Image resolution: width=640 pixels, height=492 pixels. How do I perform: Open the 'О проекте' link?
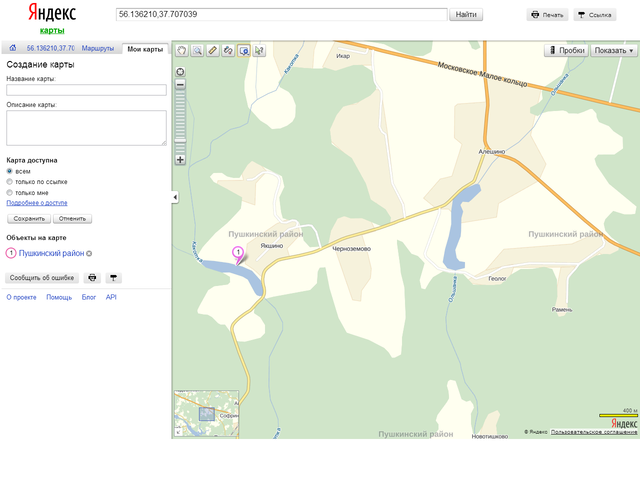coord(21,297)
